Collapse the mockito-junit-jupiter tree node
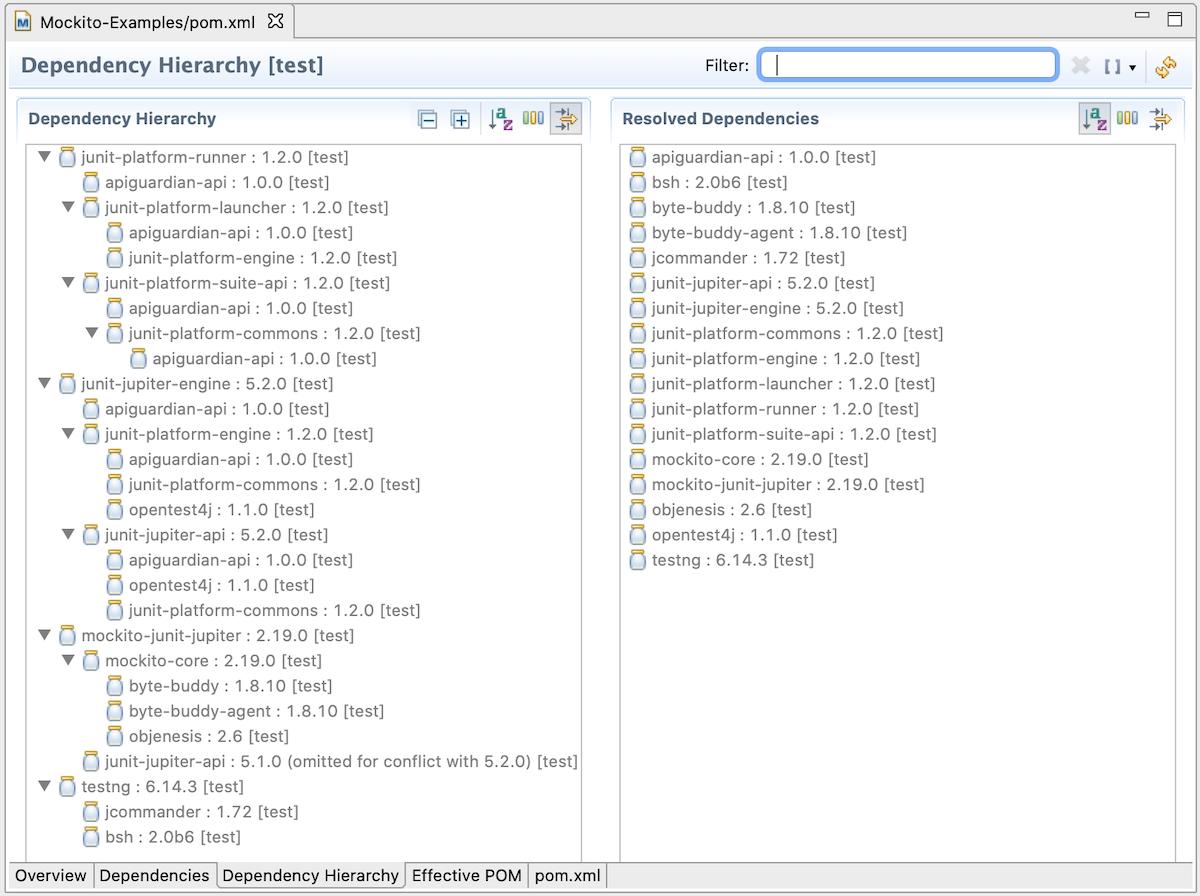This screenshot has height=896, width=1200. point(44,636)
